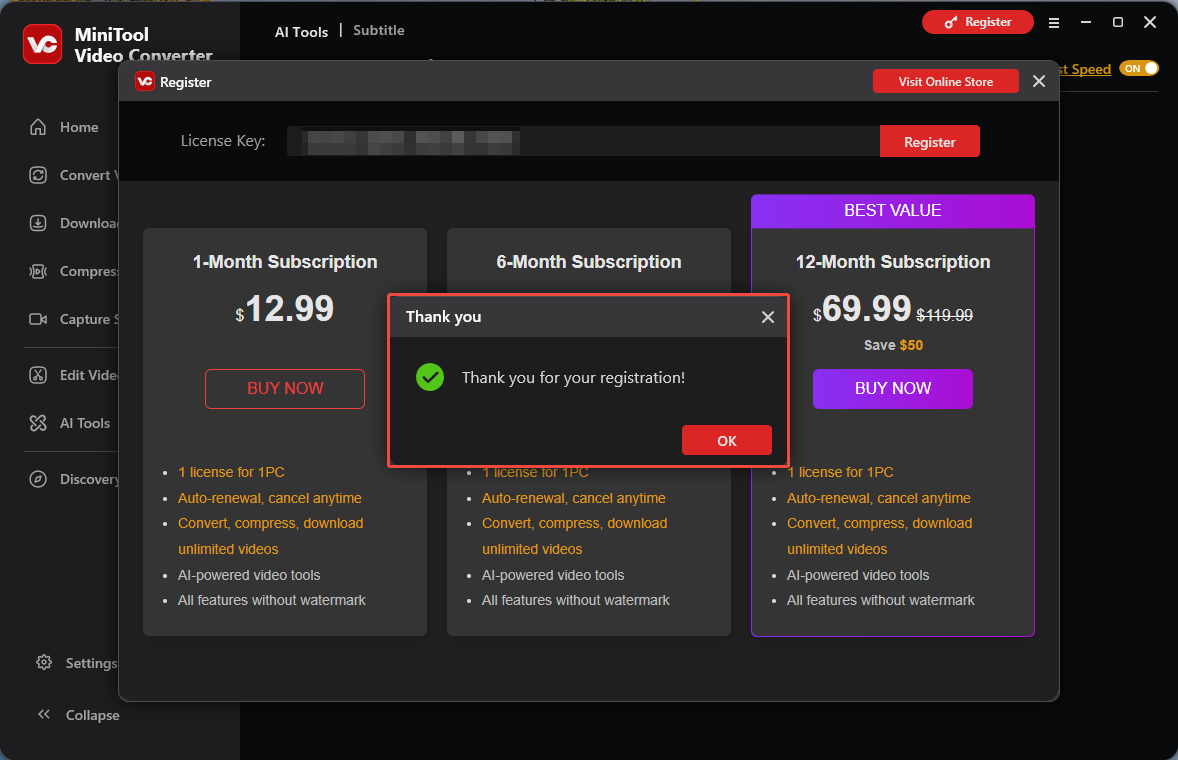Click the Edit Video sidebar icon
Viewport: 1178px width, 760px height.
click(x=38, y=375)
